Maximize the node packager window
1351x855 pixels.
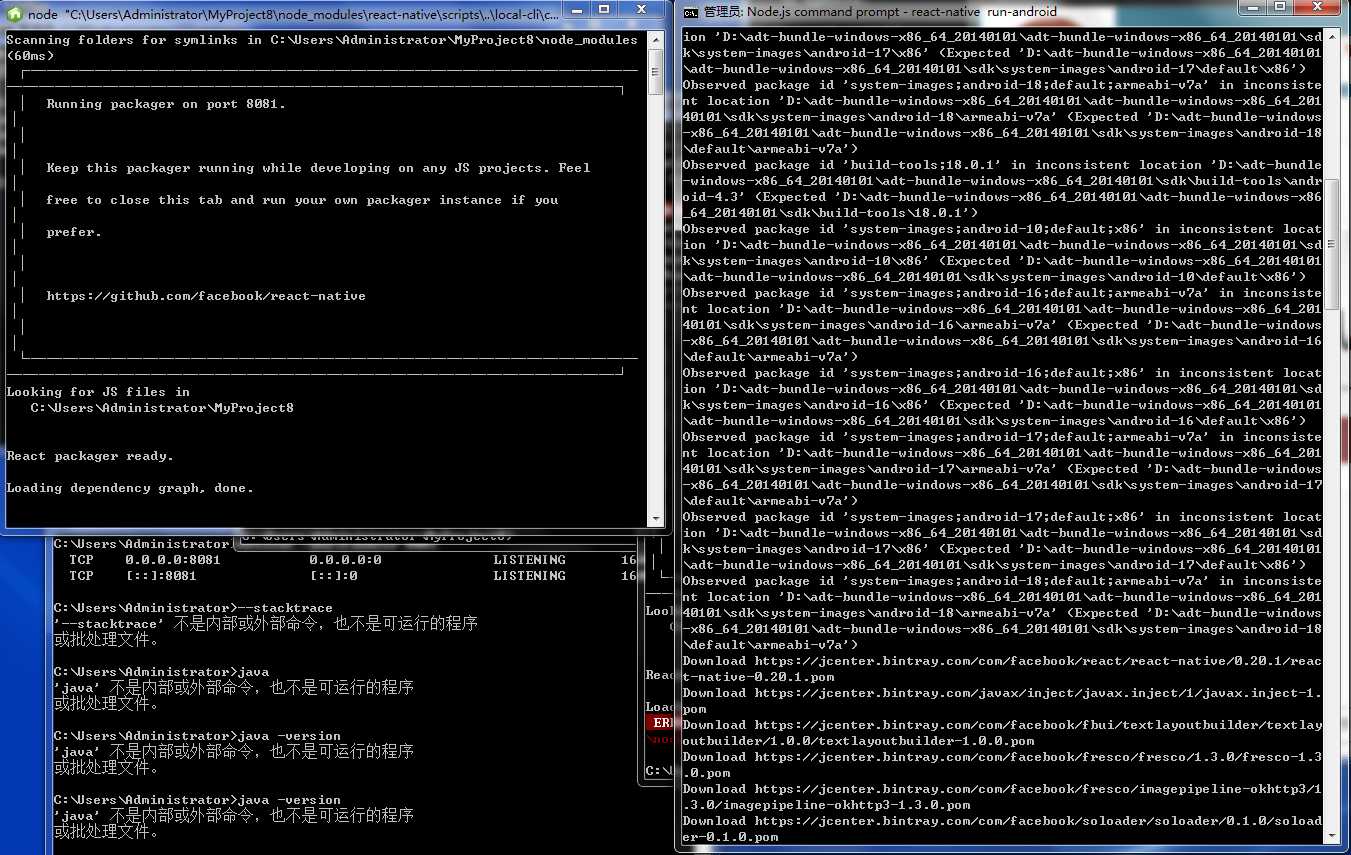click(x=605, y=11)
